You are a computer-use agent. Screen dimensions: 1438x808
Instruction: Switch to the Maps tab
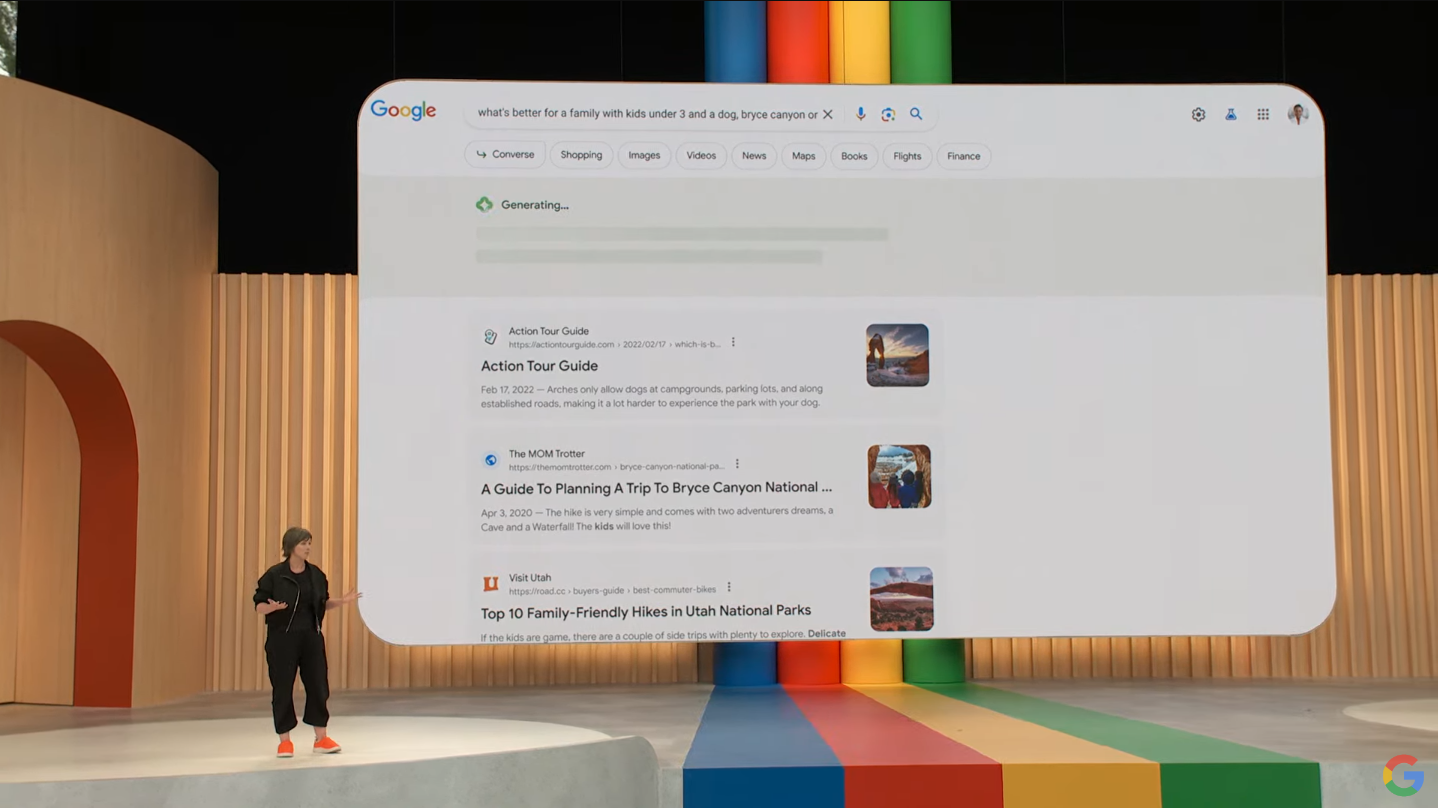pos(803,156)
